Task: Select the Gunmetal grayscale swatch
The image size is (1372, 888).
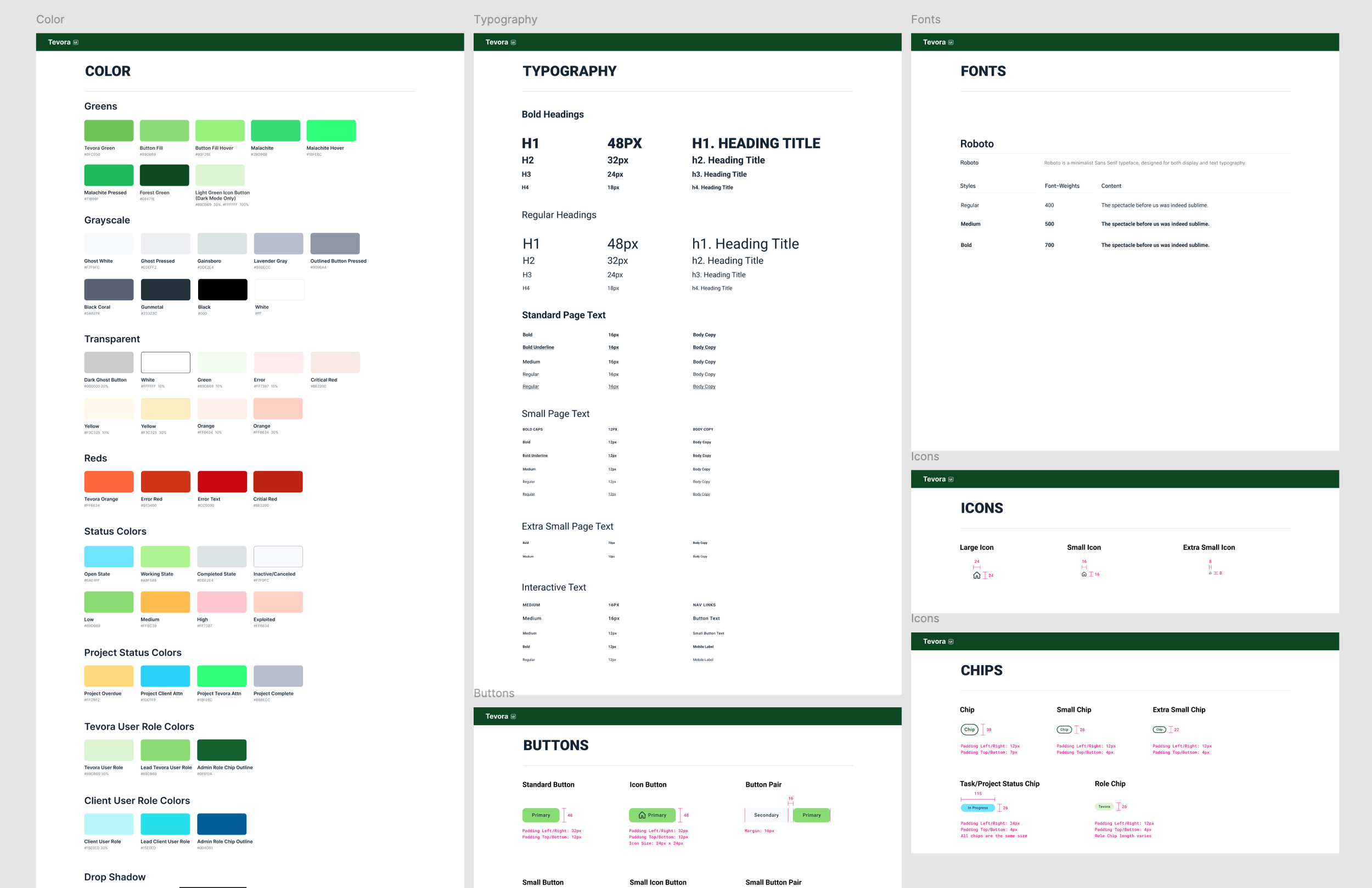Action: point(165,289)
